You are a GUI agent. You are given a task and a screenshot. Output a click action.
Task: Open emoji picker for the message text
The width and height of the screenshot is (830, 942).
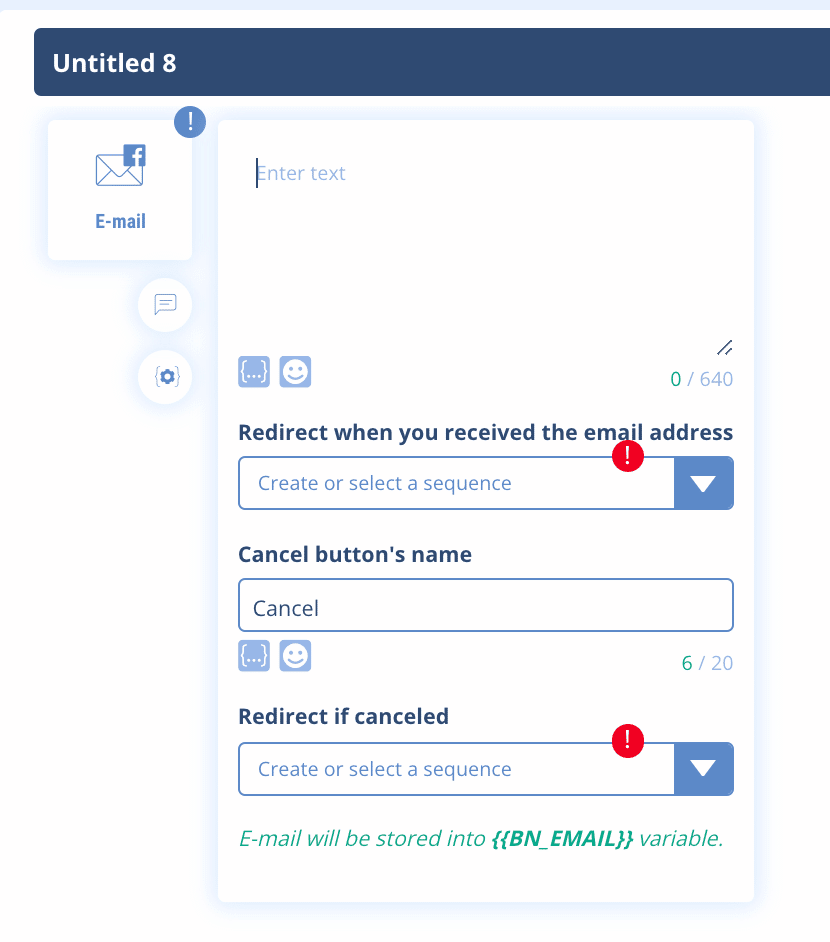[x=295, y=372]
